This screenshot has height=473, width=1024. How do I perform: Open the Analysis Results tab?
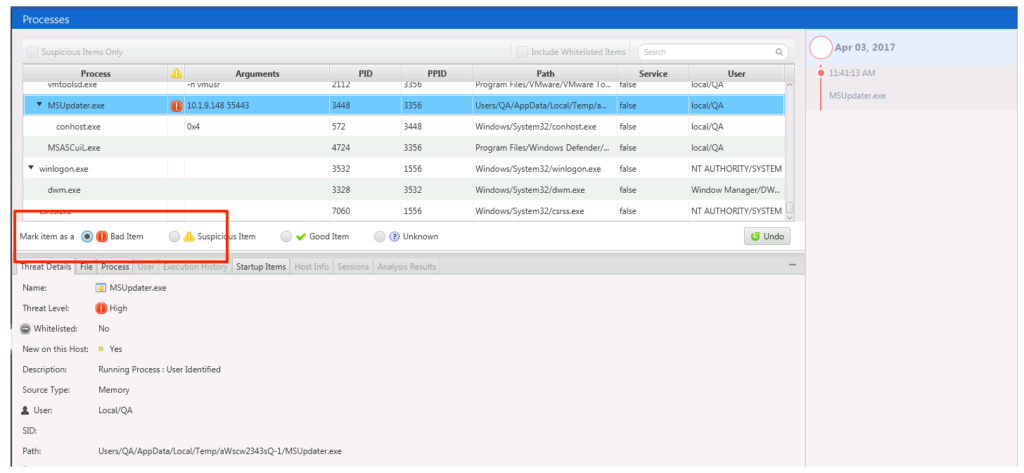pyautogui.click(x=406, y=267)
